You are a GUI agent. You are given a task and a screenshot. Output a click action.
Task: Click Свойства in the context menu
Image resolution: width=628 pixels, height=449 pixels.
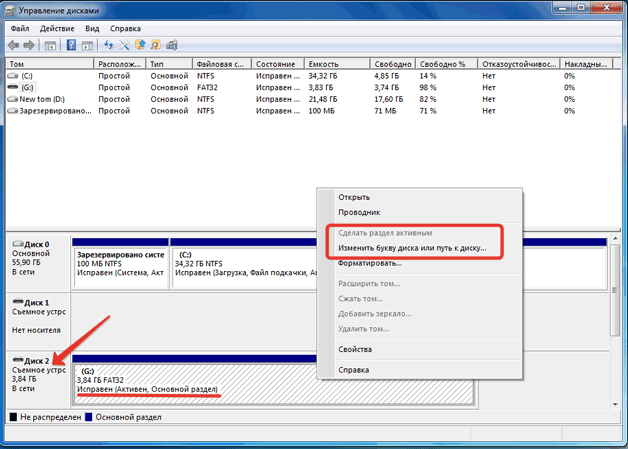[x=355, y=349]
